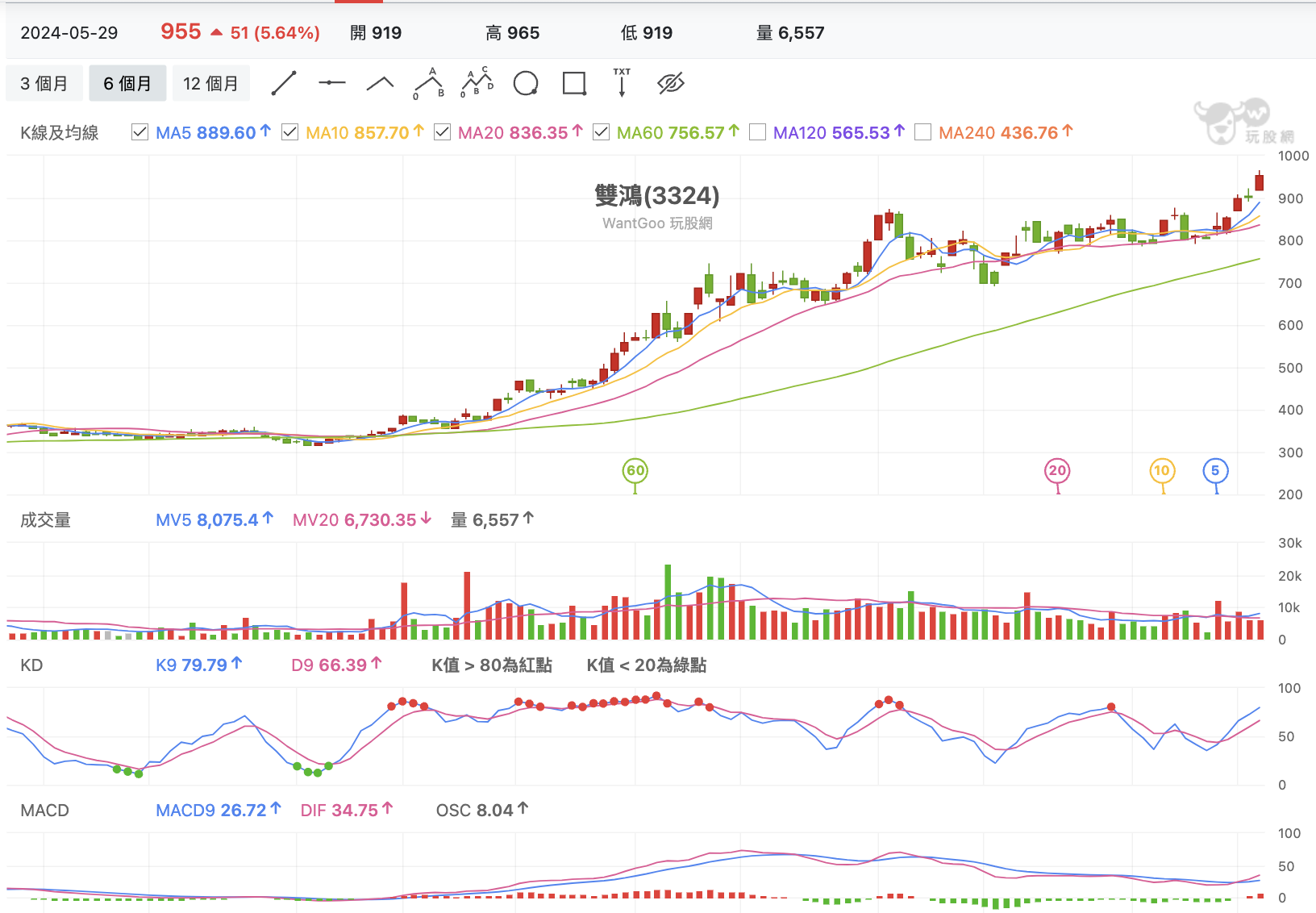Click the tallest green volume bar
The height and width of the screenshot is (913, 1316).
[x=668, y=602]
